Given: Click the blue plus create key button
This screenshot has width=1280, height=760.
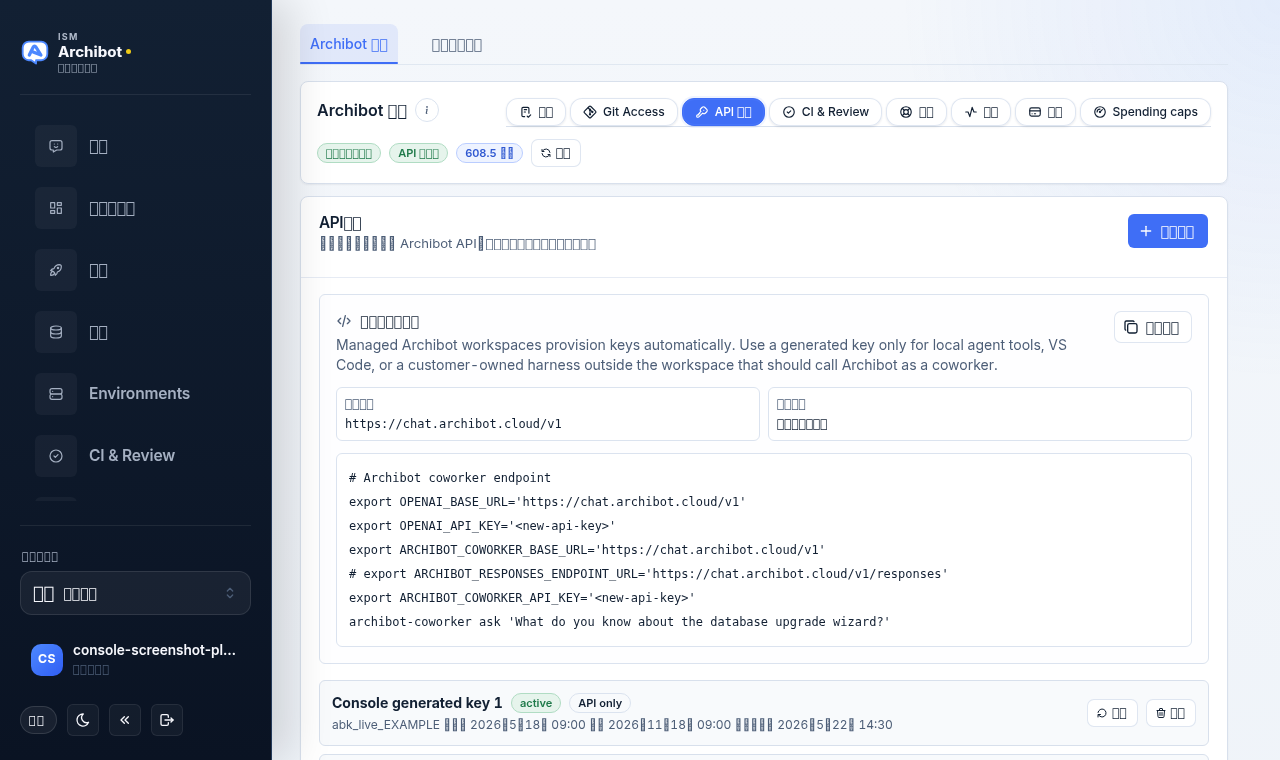Looking at the screenshot, I should tap(1168, 231).
